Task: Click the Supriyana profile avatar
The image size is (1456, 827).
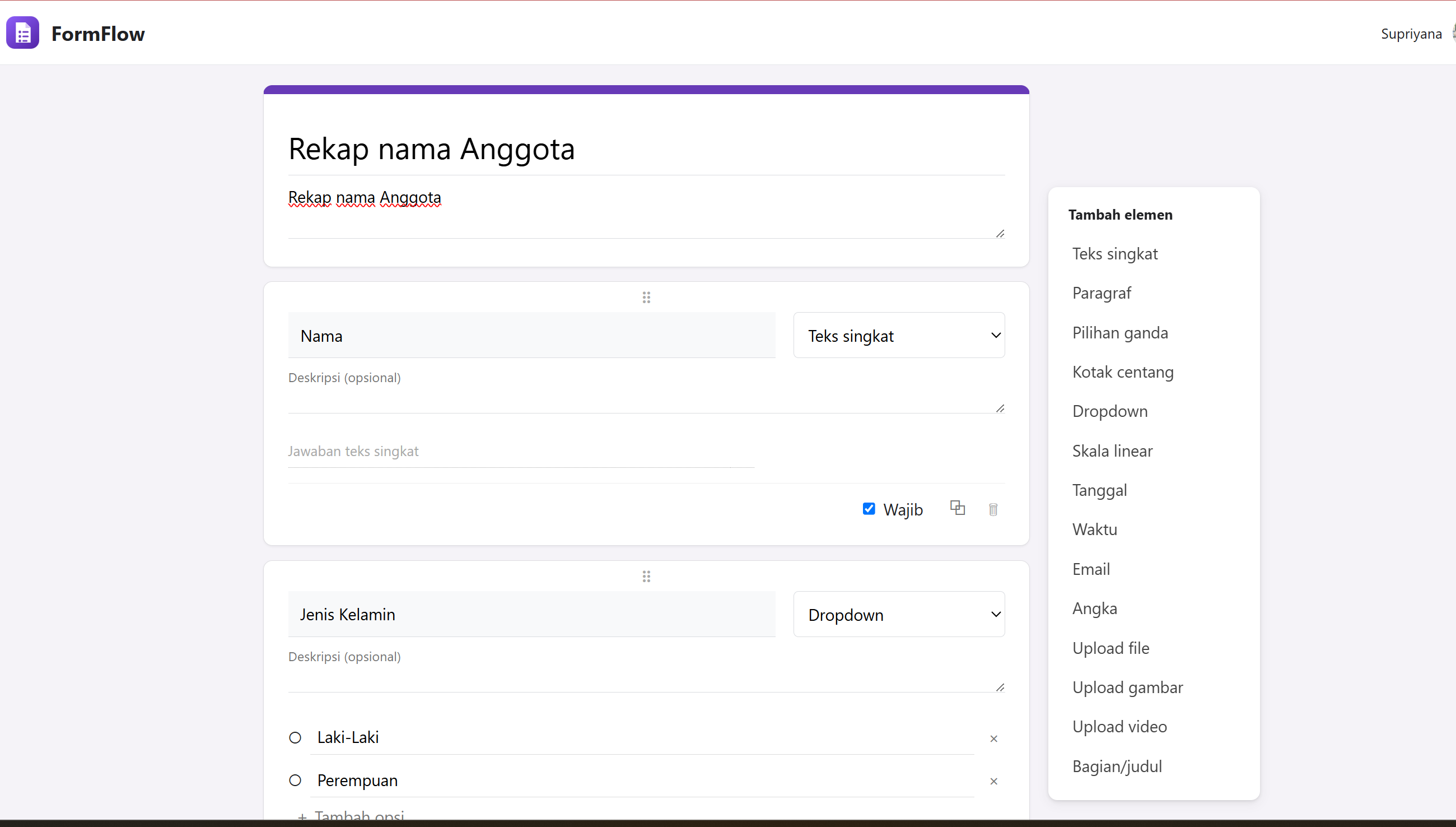Action: coord(1453,33)
